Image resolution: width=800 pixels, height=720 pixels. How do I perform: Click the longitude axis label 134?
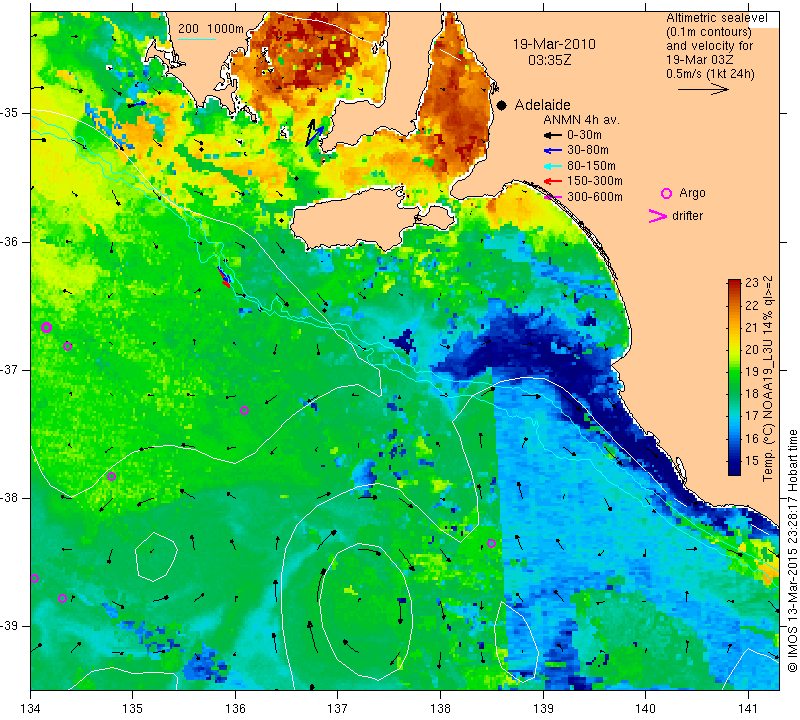tap(30, 708)
